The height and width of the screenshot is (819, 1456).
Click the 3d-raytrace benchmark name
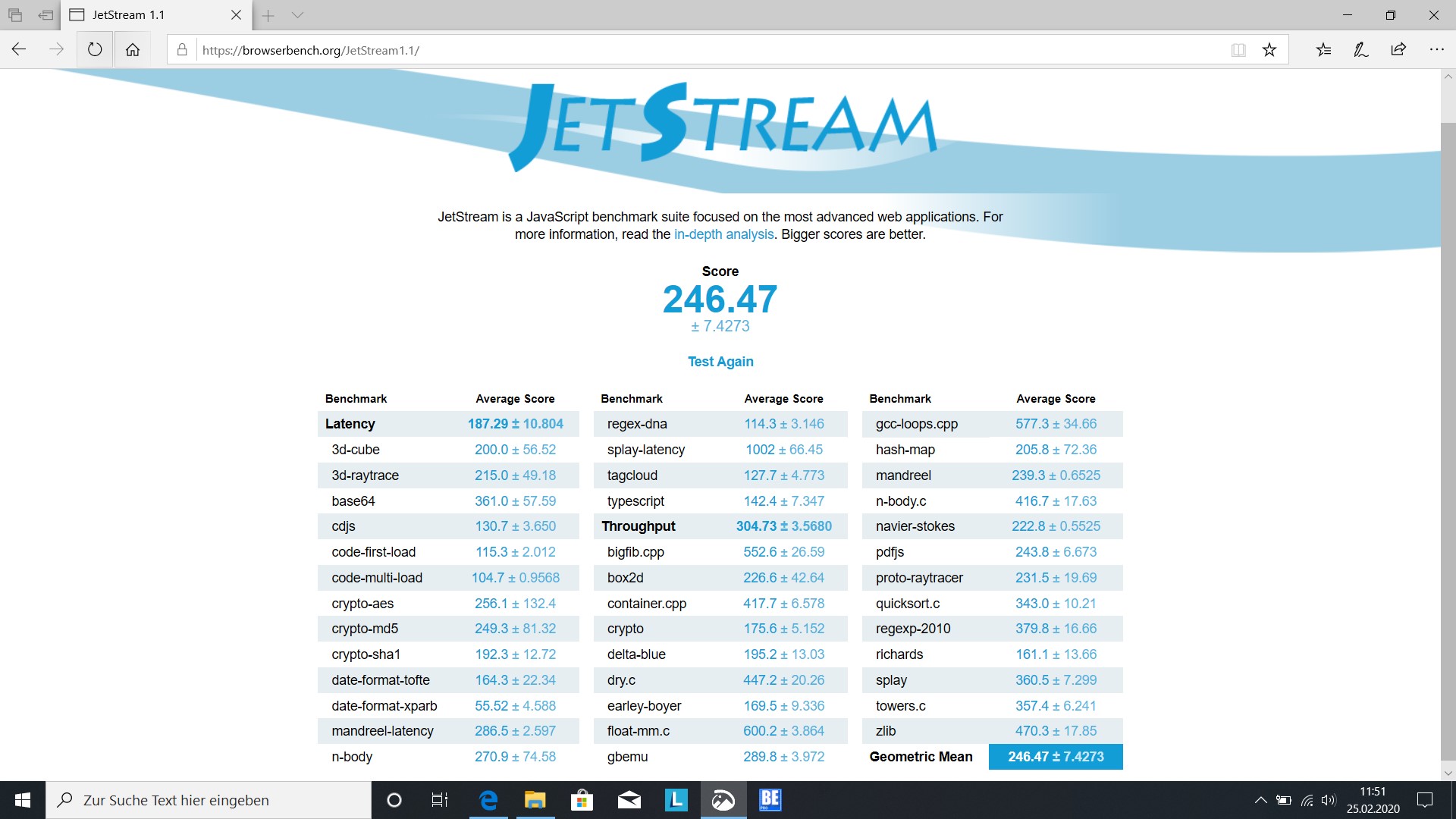click(365, 475)
